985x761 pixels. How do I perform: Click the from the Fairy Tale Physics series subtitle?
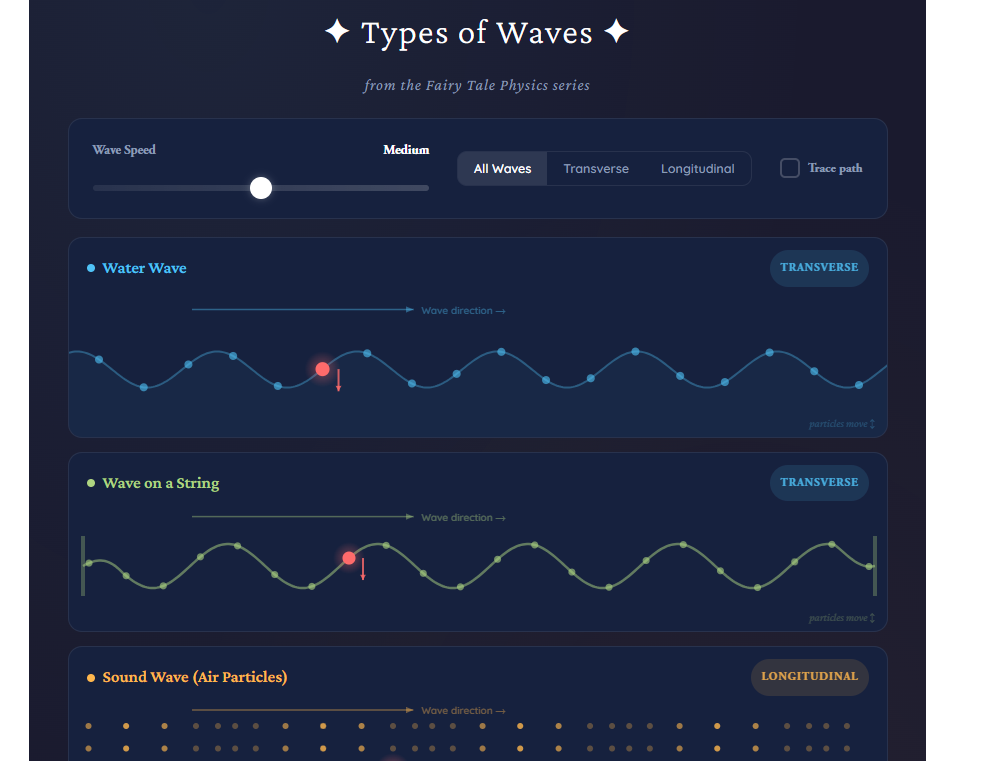click(477, 85)
